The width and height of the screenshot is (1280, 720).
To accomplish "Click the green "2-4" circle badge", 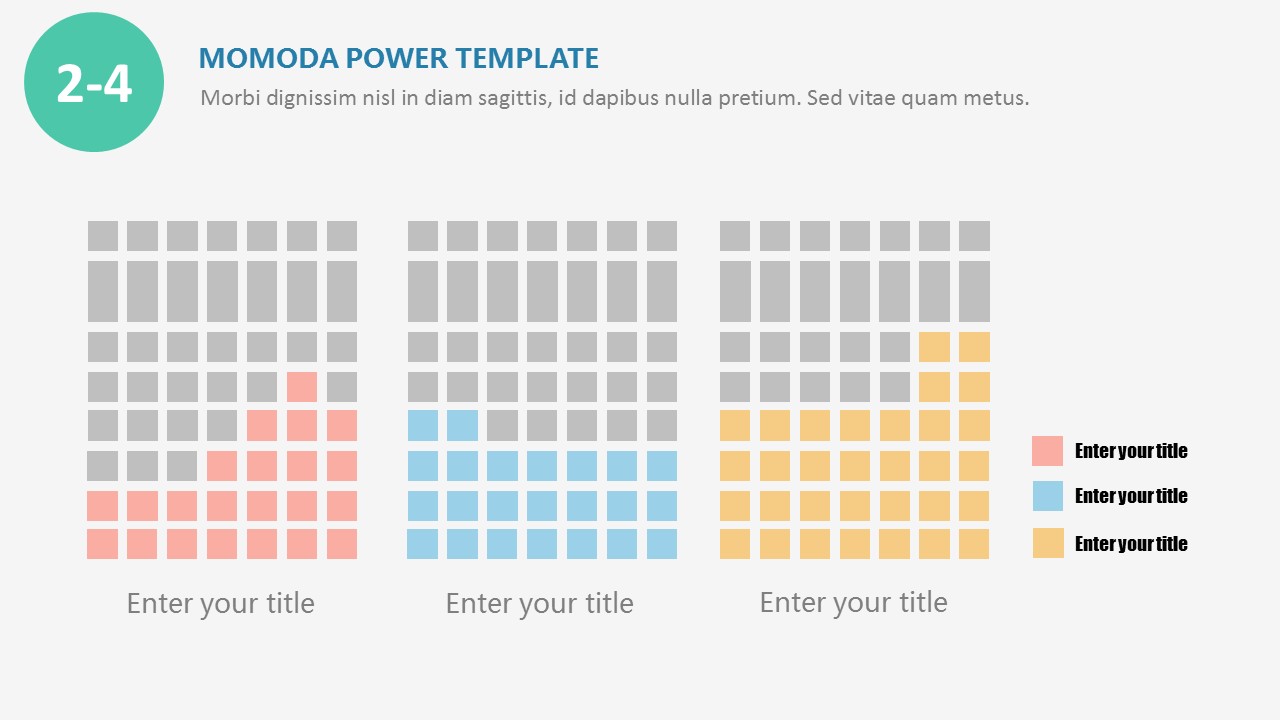I will click(x=94, y=82).
